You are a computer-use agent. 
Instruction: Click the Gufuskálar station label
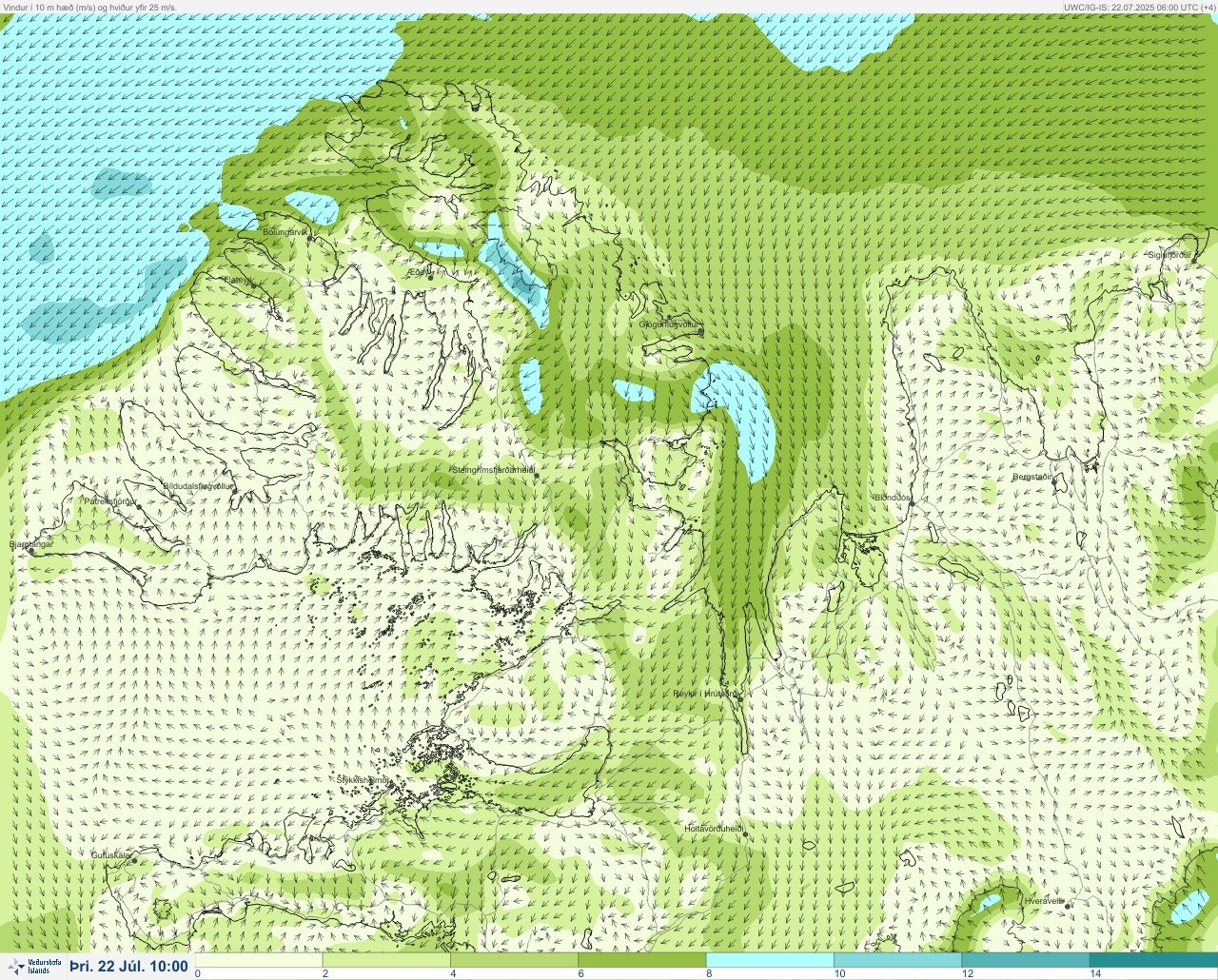pyautogui.click(x=110, y=855)
